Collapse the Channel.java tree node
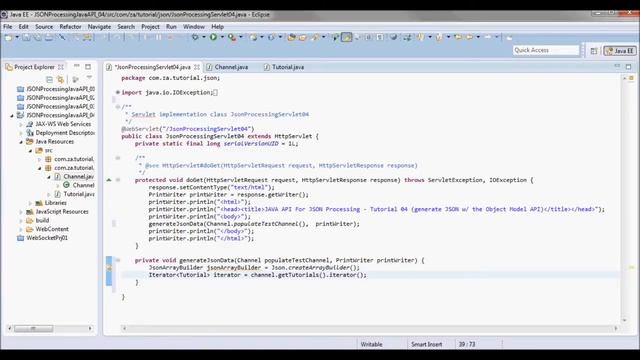The width and height of the screenshot is (640, 360). coord(49,177)
